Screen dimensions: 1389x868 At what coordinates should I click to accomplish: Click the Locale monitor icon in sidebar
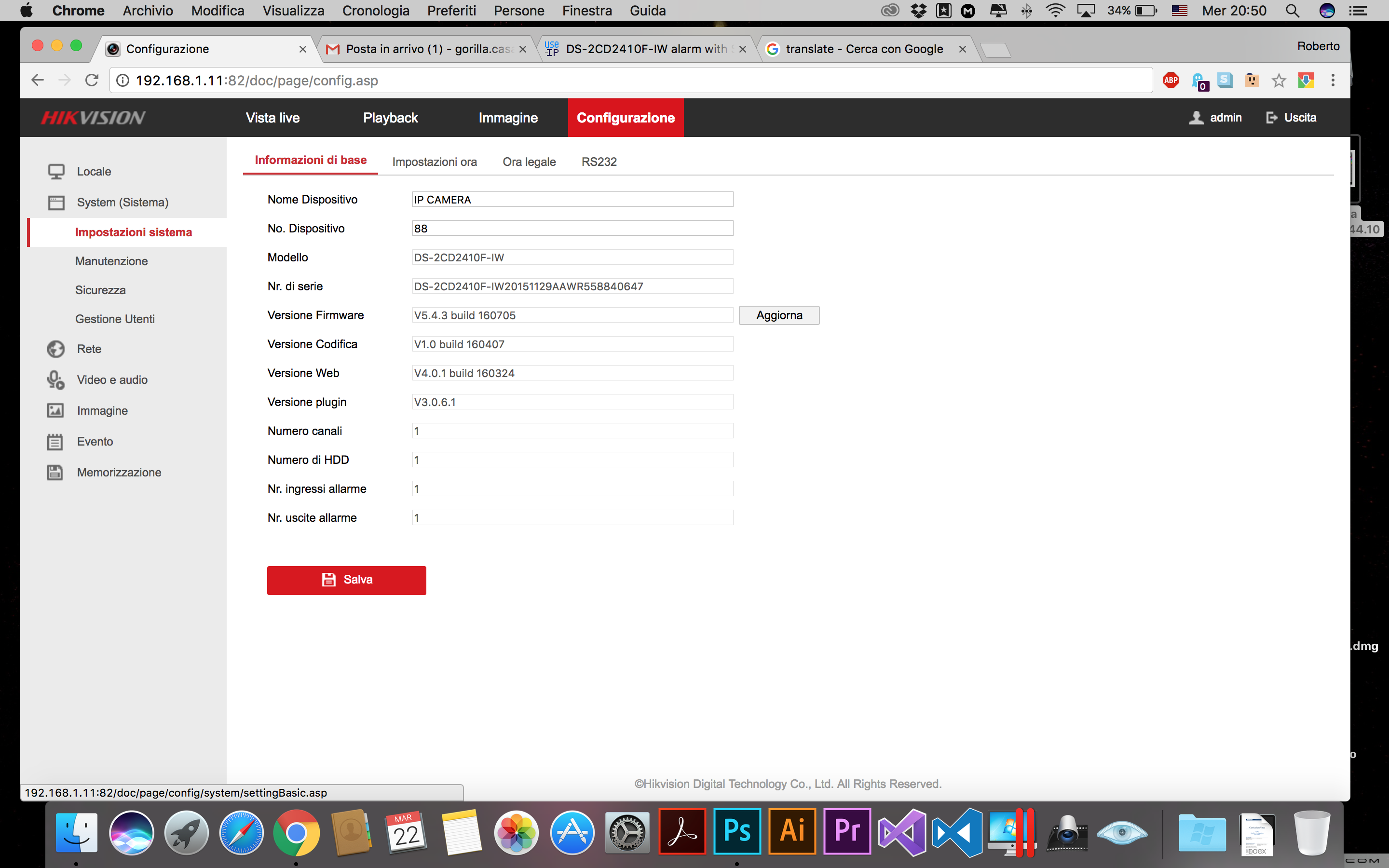click(x=55, y=172)
